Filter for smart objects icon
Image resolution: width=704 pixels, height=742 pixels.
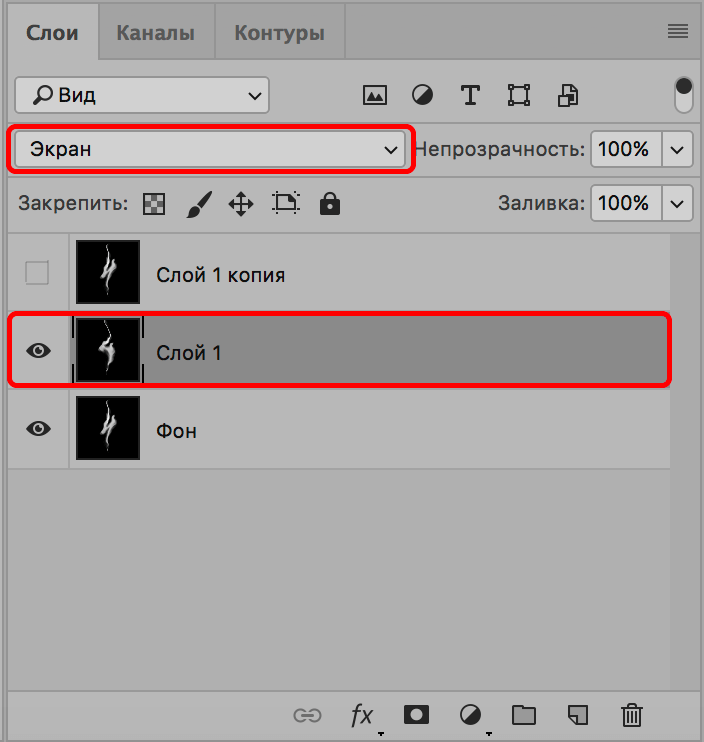pyautogui.click(x=568, y=95)
